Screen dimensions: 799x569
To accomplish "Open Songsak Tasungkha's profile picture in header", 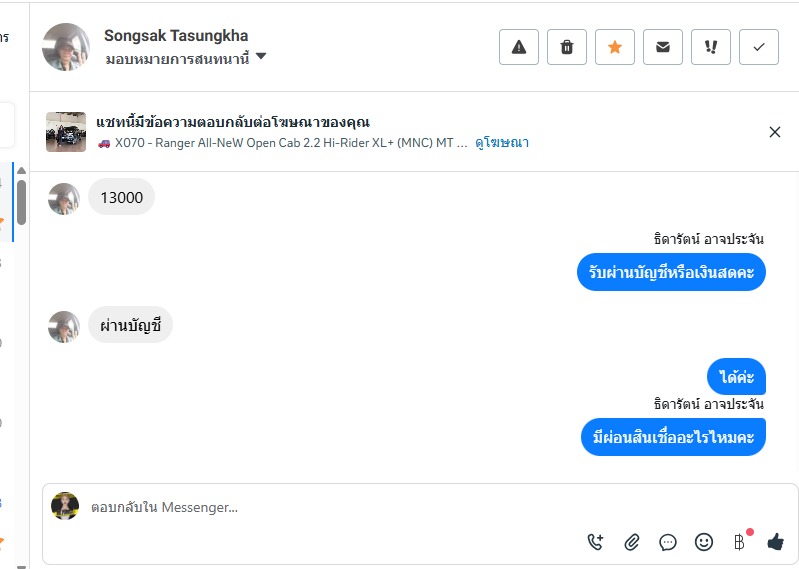I will coord(66,47).
